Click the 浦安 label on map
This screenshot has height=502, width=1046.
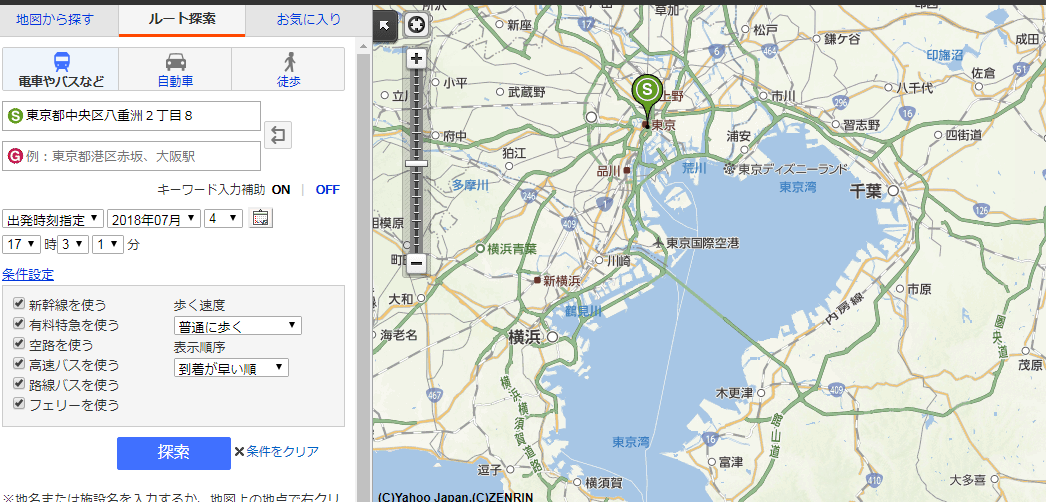tap(739, 135)
